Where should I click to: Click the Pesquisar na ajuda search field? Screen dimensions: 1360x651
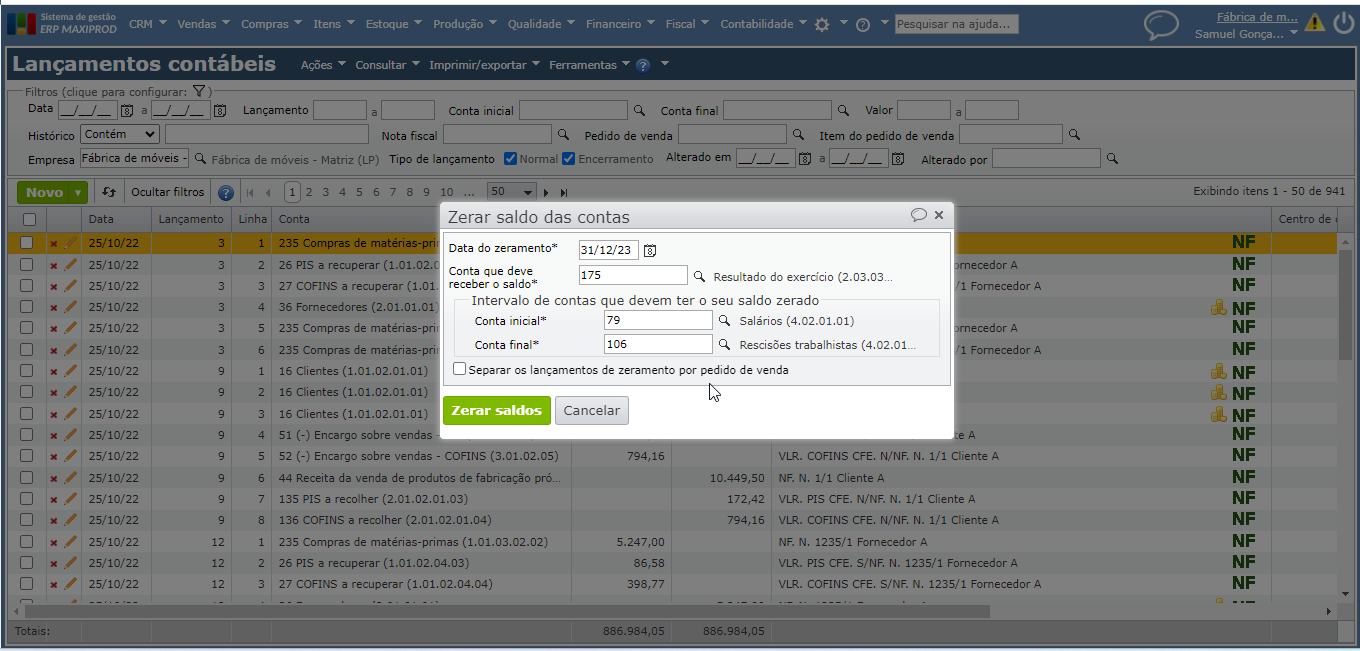pyautogui.click(x=956, y=24)
